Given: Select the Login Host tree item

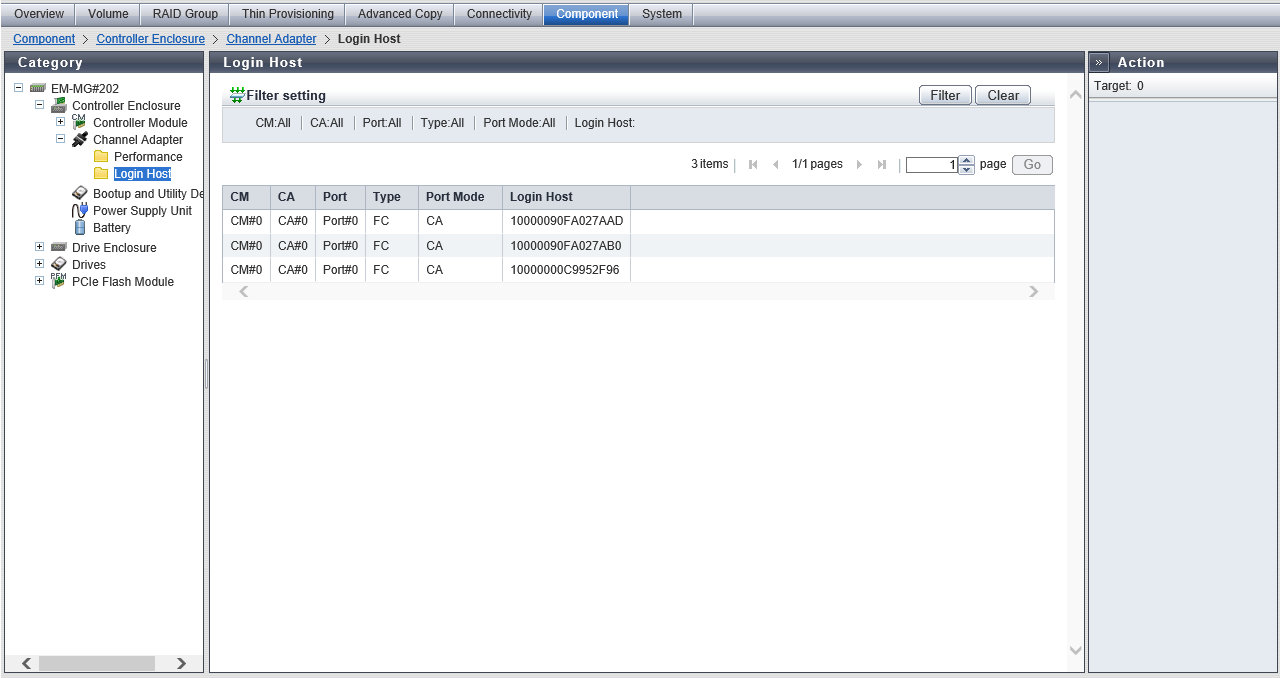Looking at the screenshot, I should tap(142, 174).
